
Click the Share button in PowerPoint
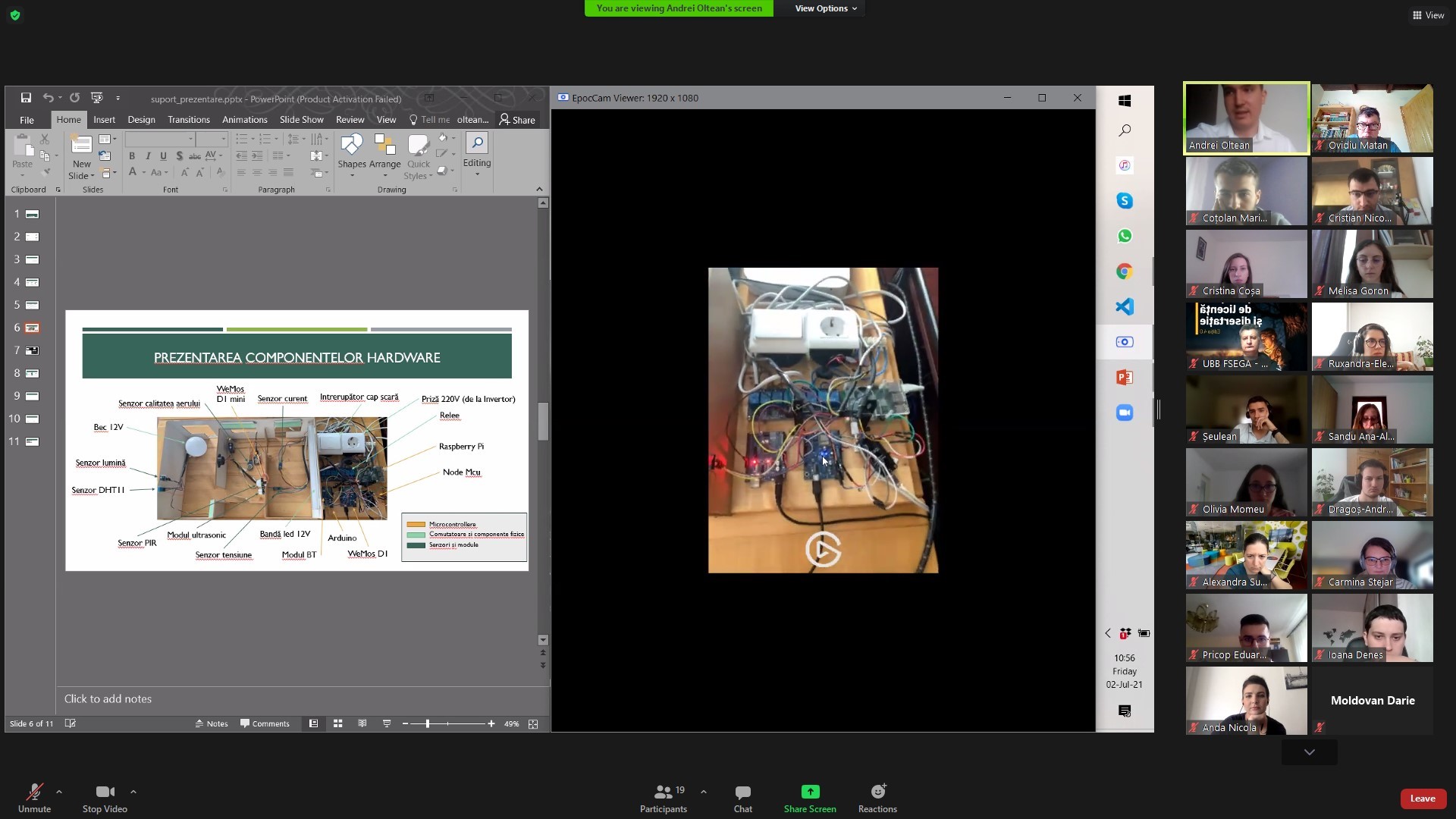[x=517, y=120]
